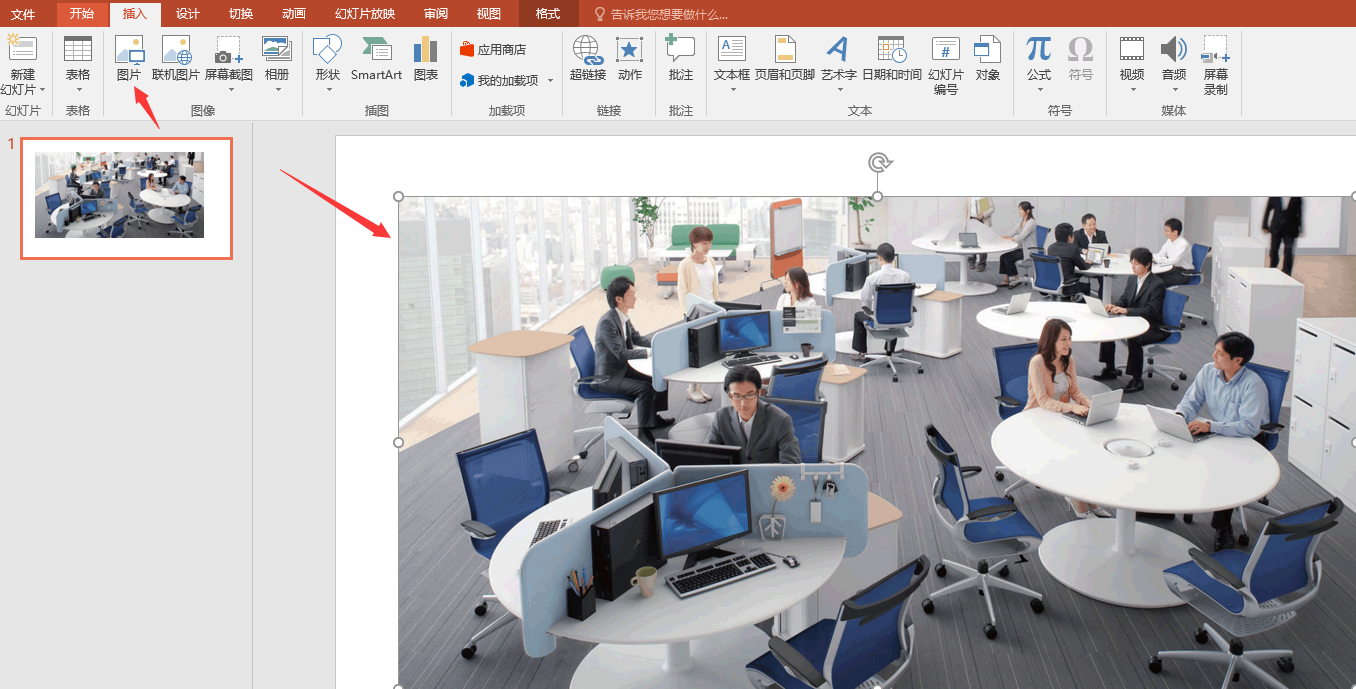Expand the 音频 dropdown arrow

[x=1174, y=90]
